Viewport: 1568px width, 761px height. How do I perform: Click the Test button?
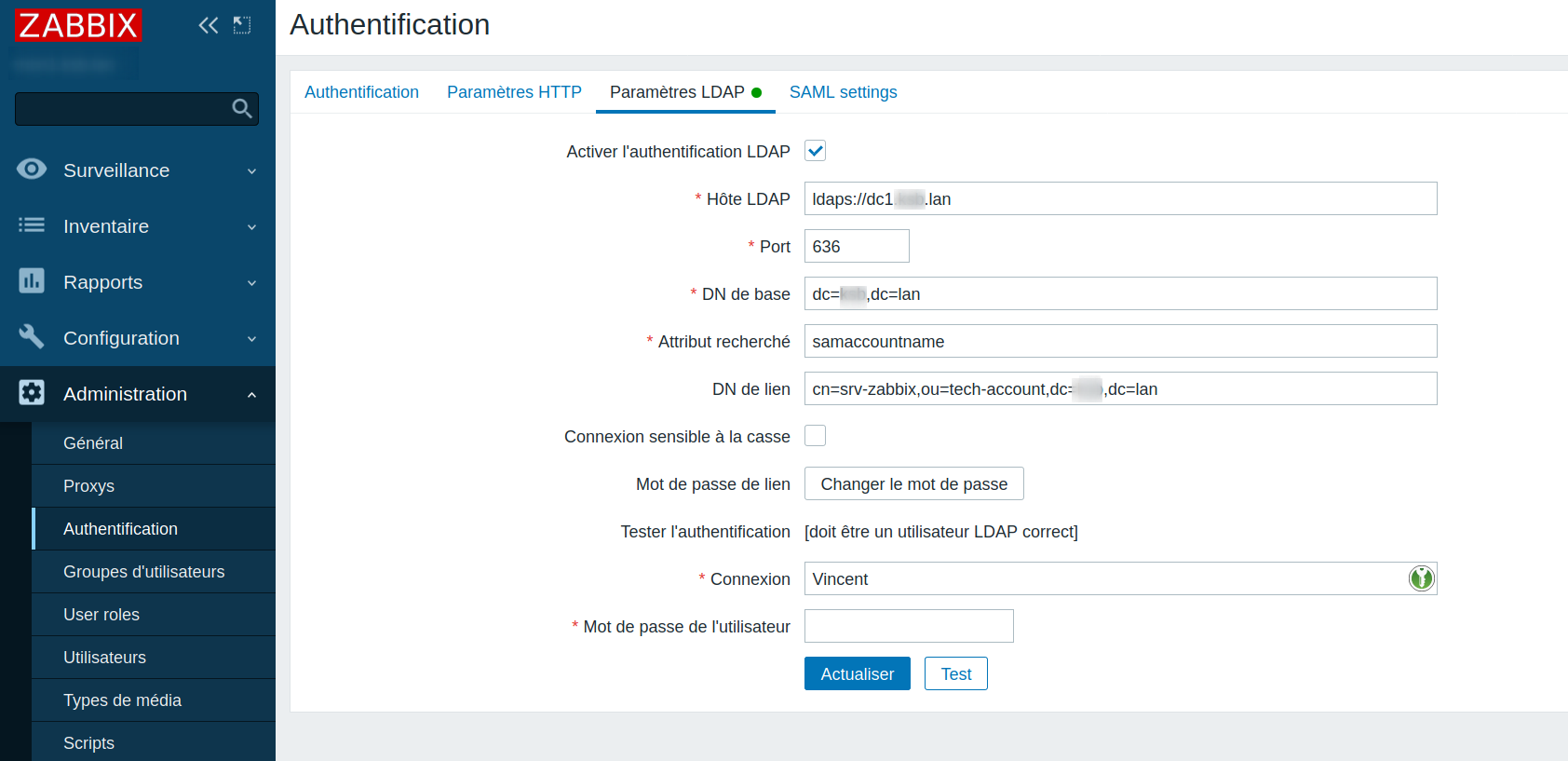tap(955, 673)
